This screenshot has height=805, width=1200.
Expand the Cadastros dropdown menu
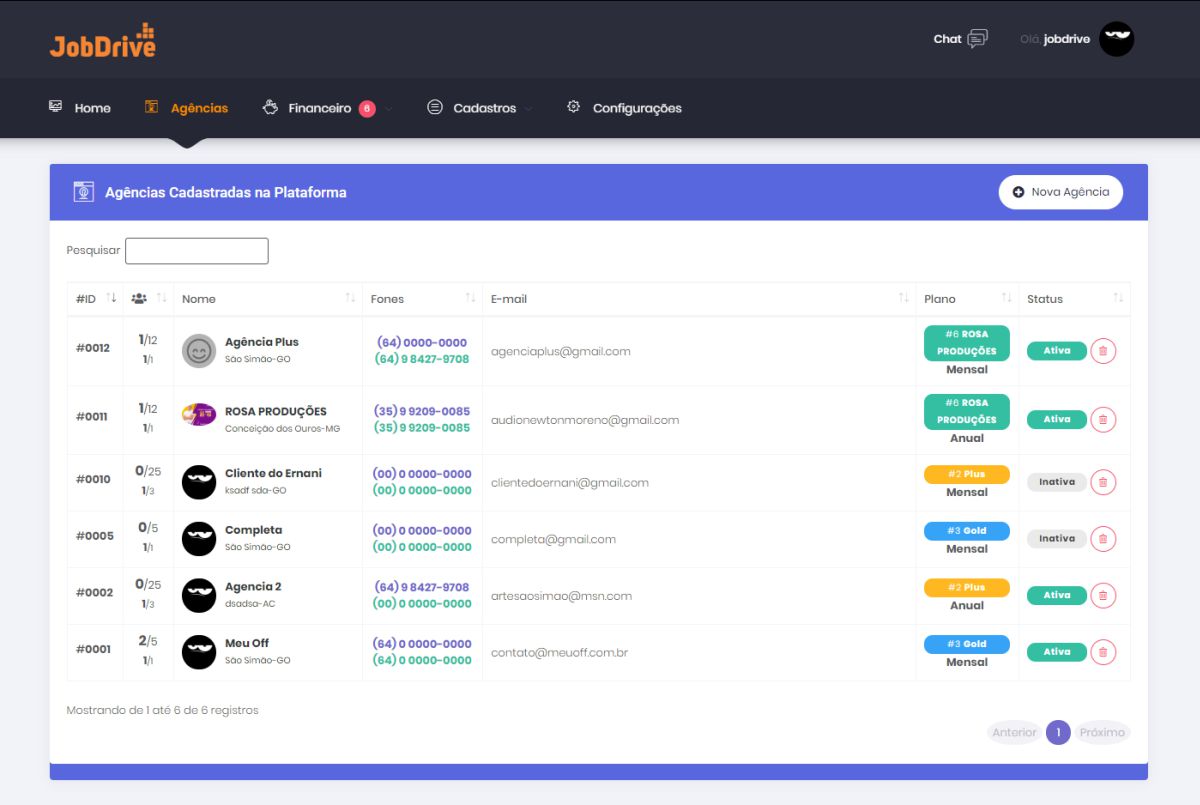(x=484, y=108)
